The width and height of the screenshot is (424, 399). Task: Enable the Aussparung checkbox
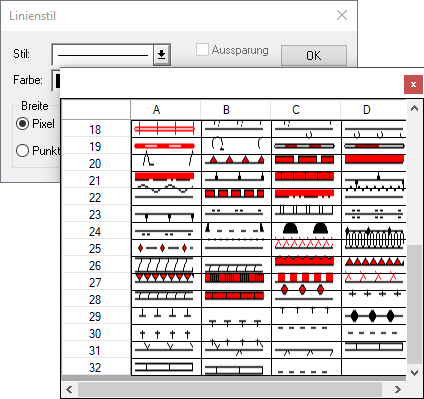coord(202,50)
